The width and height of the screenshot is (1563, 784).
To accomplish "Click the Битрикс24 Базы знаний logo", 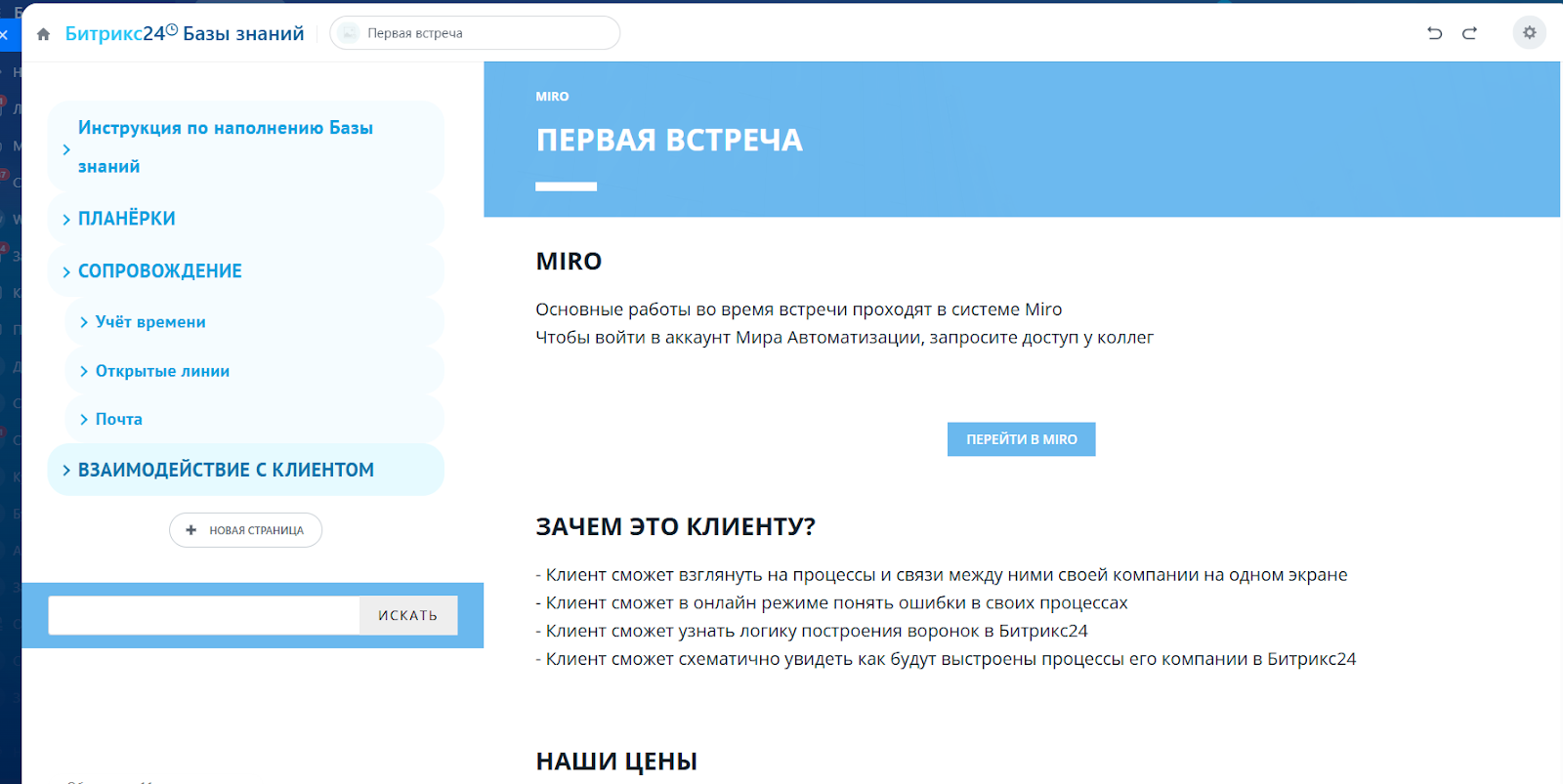I will (x=185, y=33).
